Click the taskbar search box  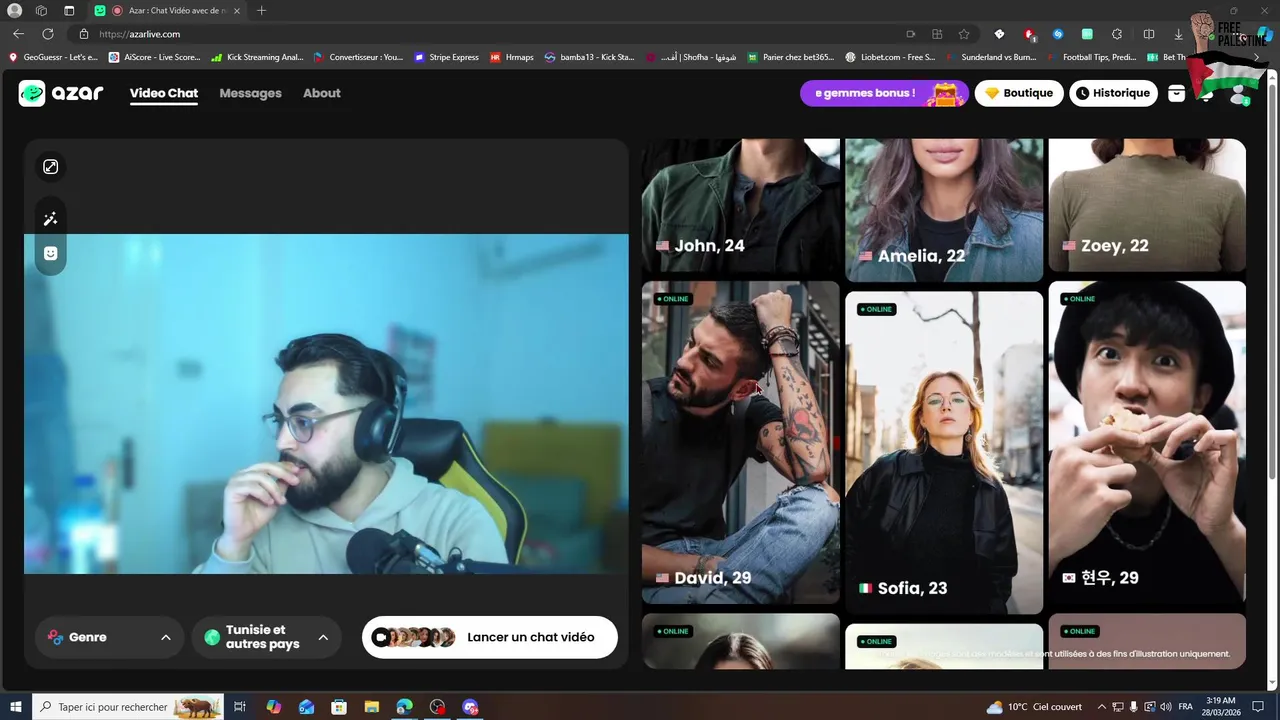tap(128, 707)
